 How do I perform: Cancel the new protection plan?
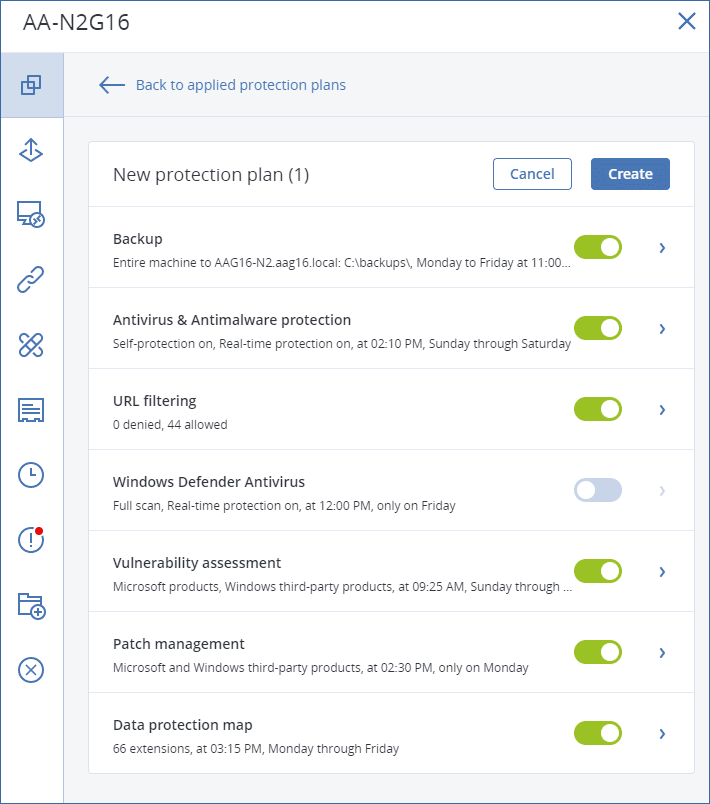[532, 173]
